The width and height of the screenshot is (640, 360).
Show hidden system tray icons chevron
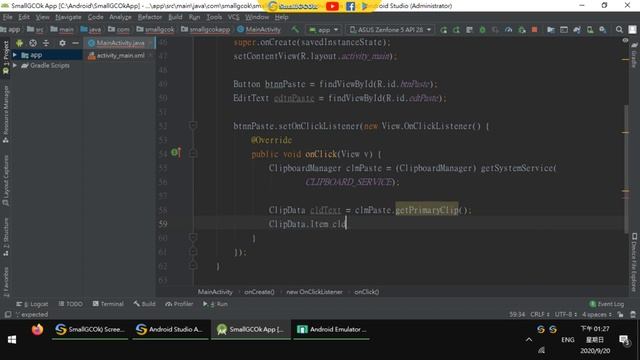click(x=529, y=340)
